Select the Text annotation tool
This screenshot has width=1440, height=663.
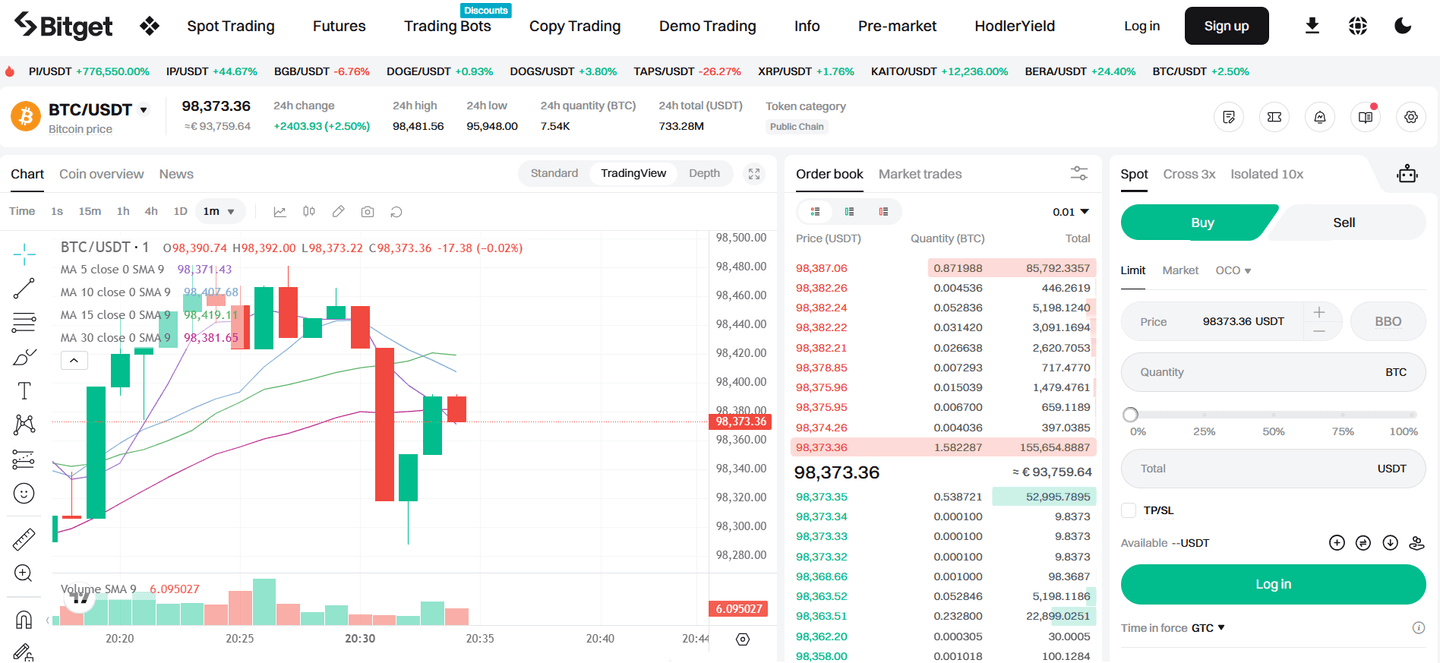24,390
